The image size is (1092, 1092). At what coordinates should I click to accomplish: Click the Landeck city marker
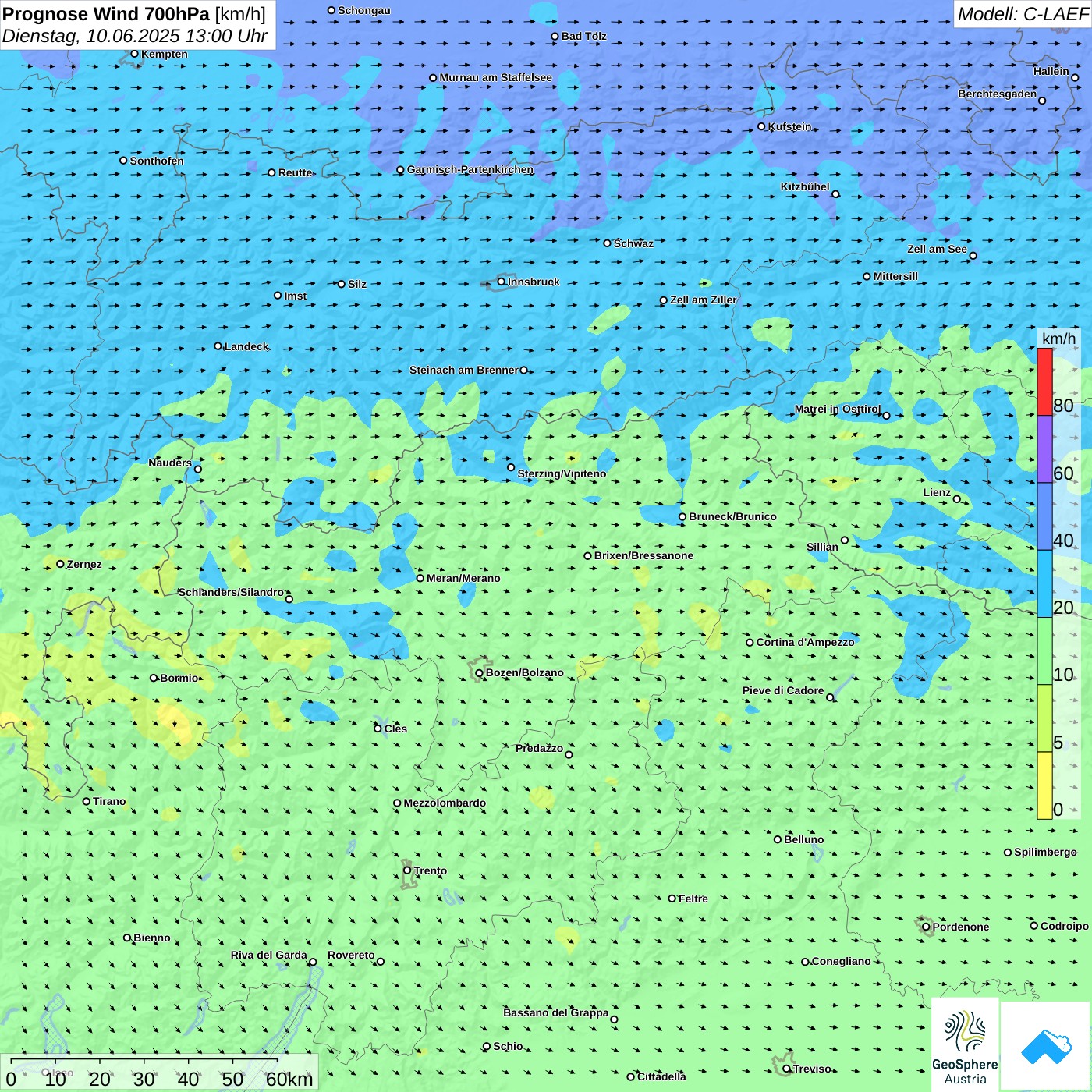pyautogui.click(x=218, y=346)
